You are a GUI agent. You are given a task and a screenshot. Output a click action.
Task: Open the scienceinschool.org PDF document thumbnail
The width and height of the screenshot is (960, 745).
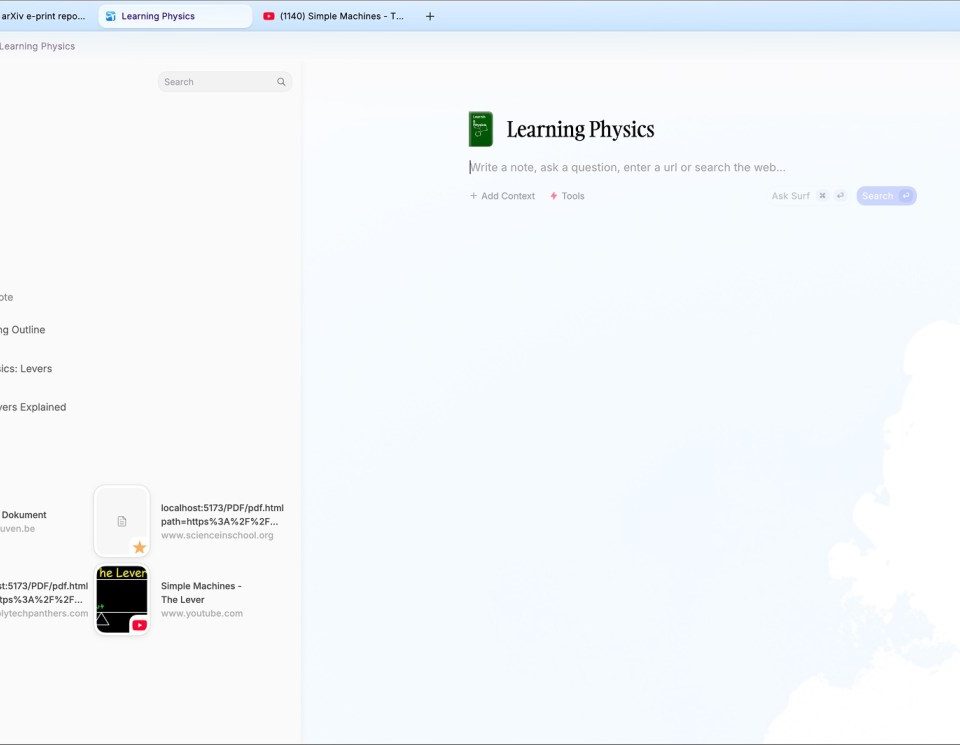click(x=122, y=521)
